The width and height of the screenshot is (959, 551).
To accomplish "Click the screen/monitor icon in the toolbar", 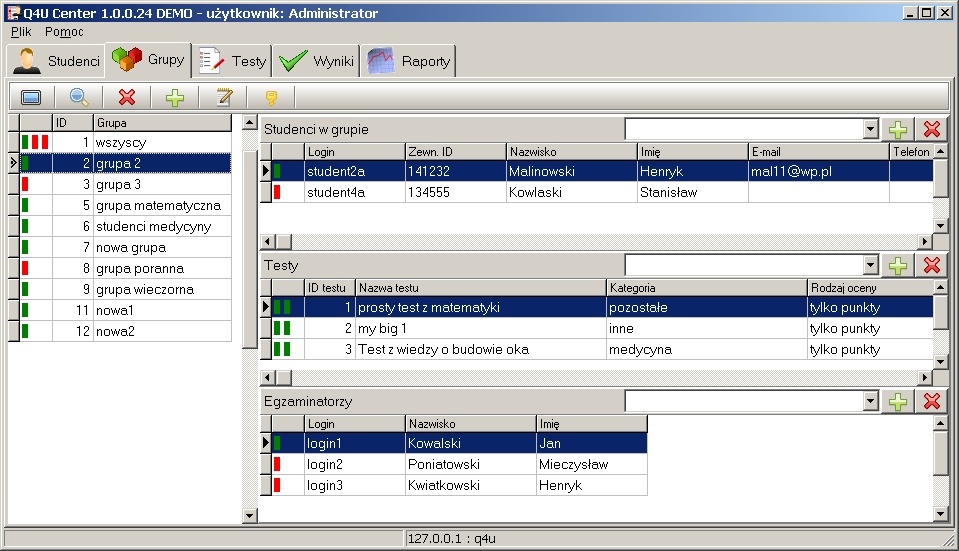I will pos(31,97).
